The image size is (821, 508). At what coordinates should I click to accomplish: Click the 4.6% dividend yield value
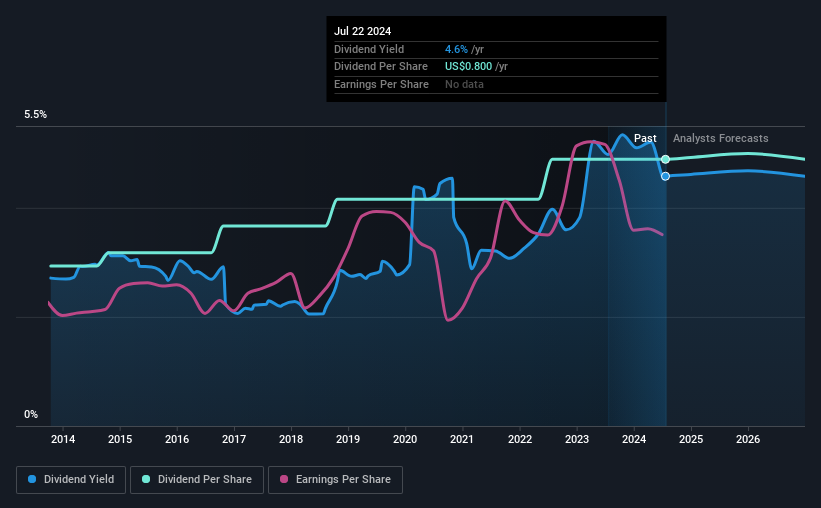(x=456, y=49)
